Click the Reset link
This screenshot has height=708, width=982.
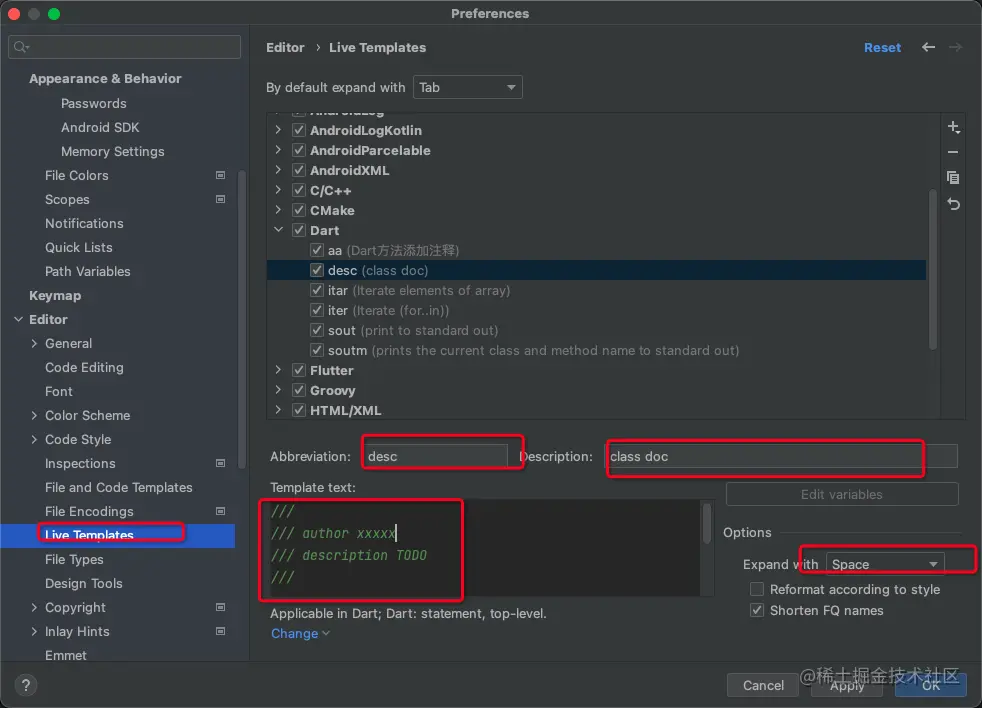(882, 48)
